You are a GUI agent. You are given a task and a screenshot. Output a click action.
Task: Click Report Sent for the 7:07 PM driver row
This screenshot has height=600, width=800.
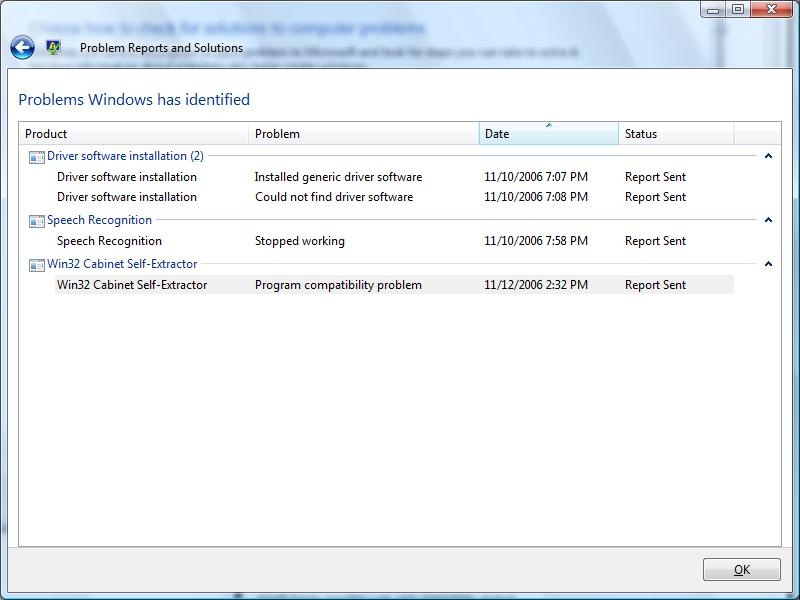655,177
